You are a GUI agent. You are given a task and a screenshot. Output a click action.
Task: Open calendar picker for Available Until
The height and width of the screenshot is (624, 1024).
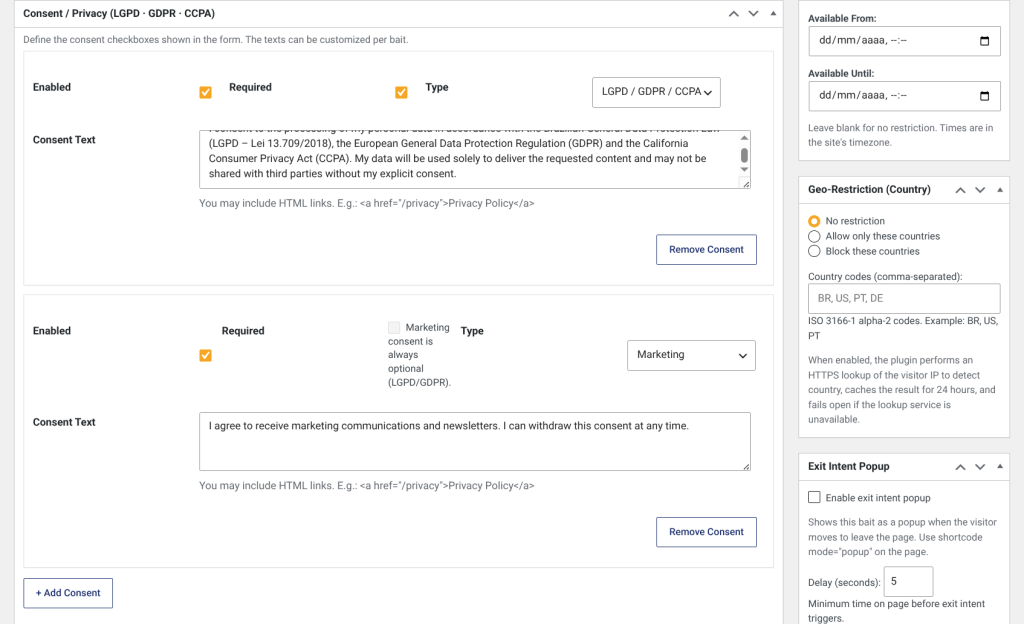984,96
